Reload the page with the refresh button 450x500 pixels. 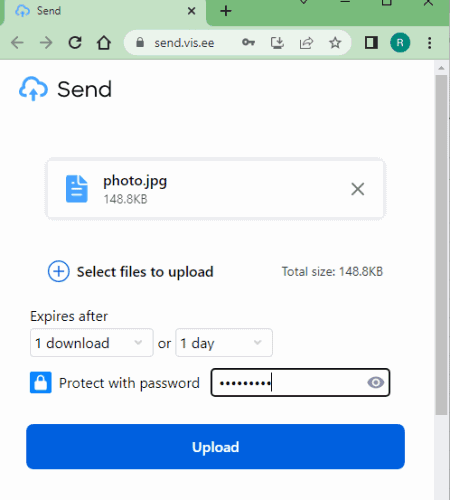click(75, 43)
